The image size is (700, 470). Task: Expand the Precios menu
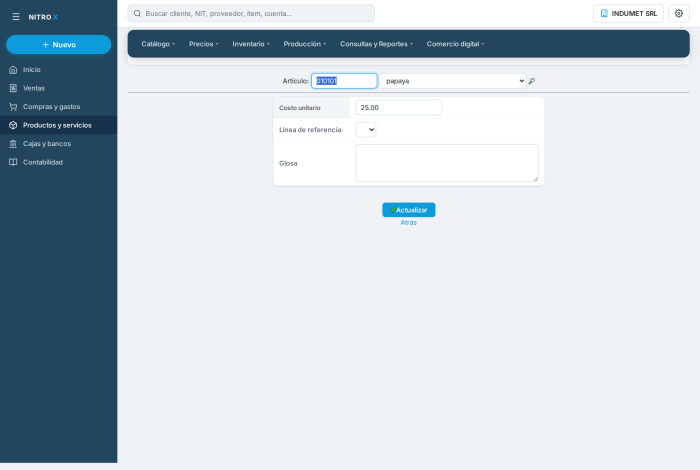[x=204, y=44]
